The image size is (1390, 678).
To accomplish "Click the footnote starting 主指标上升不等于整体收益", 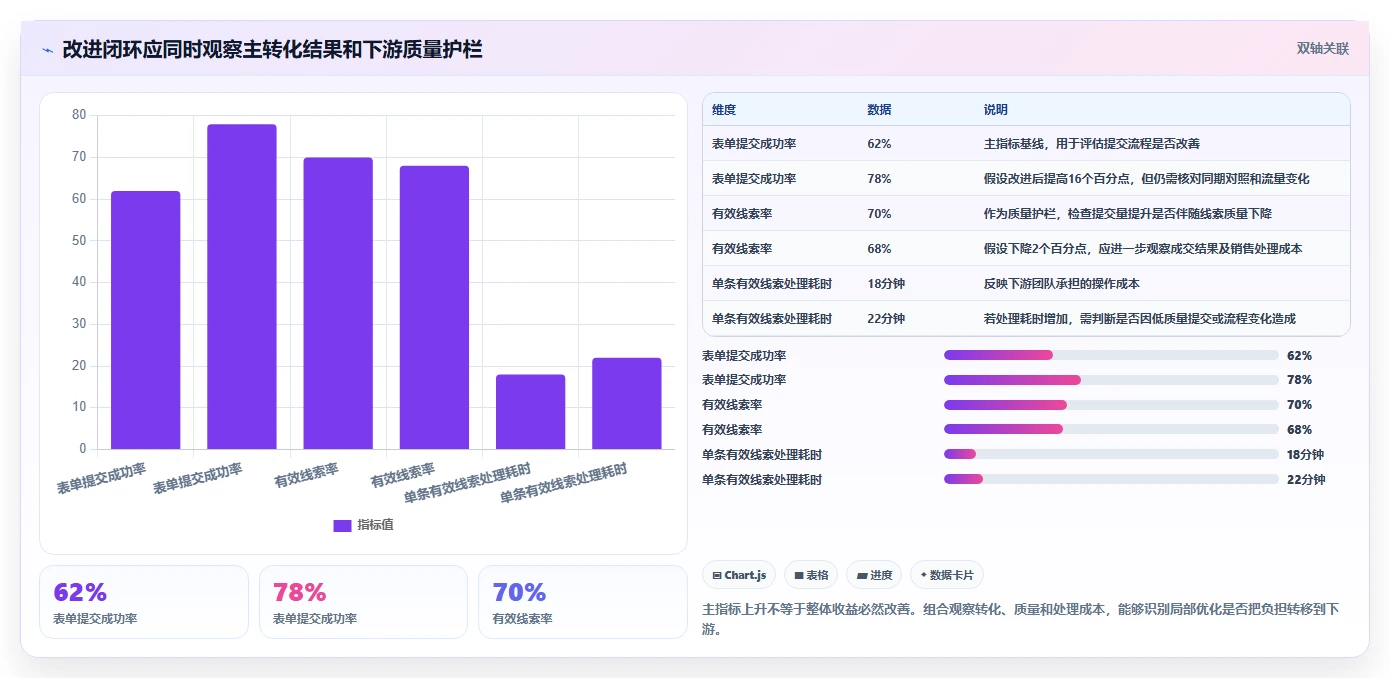I will click(1021, 619).
